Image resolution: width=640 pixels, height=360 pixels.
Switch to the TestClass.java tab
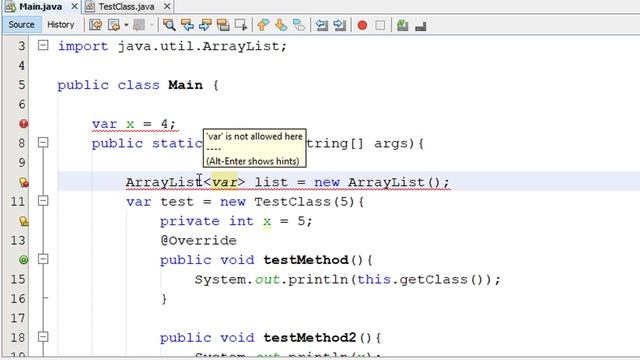coord(127,7)
